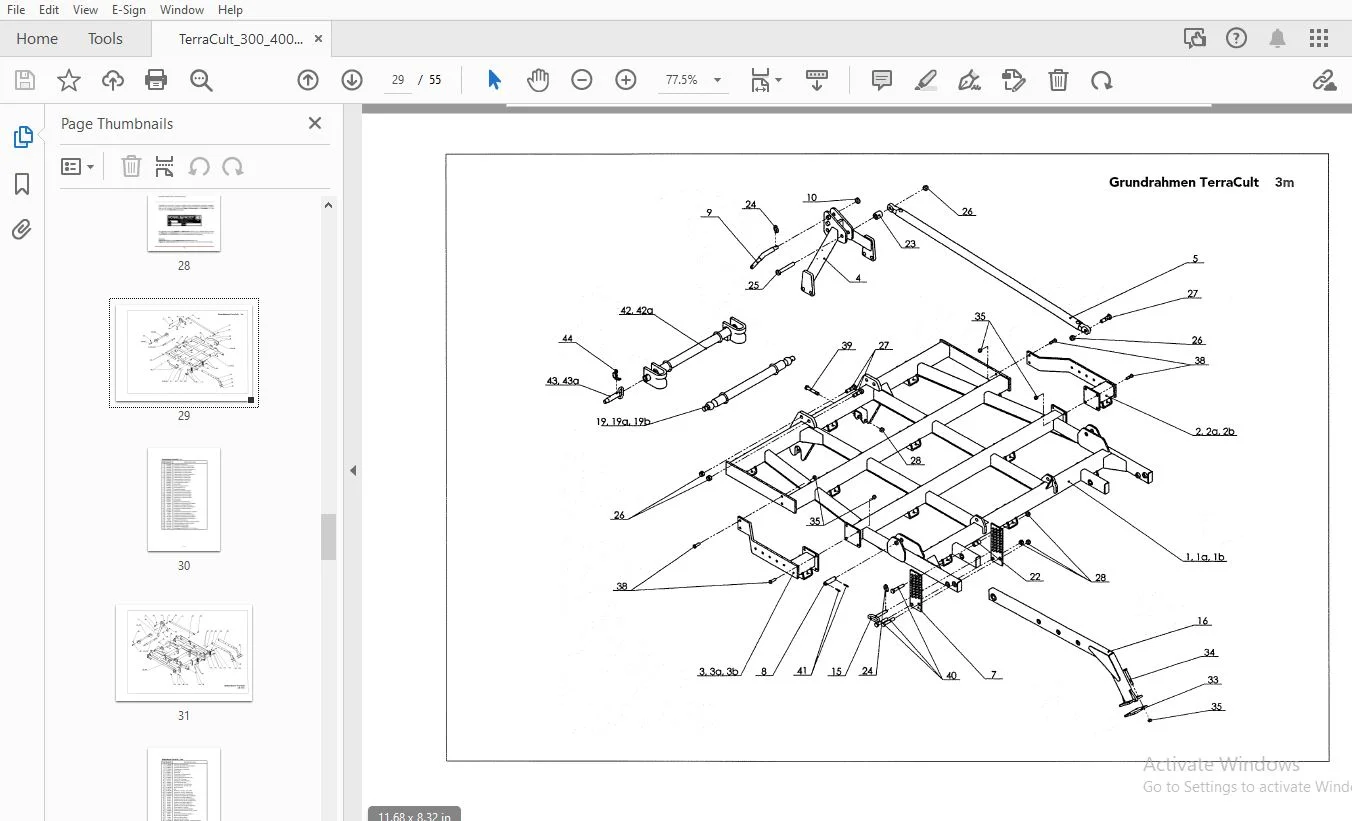Save the document with the floppy disk icon
Viewport: 1352px width, 821px height.
25,81
